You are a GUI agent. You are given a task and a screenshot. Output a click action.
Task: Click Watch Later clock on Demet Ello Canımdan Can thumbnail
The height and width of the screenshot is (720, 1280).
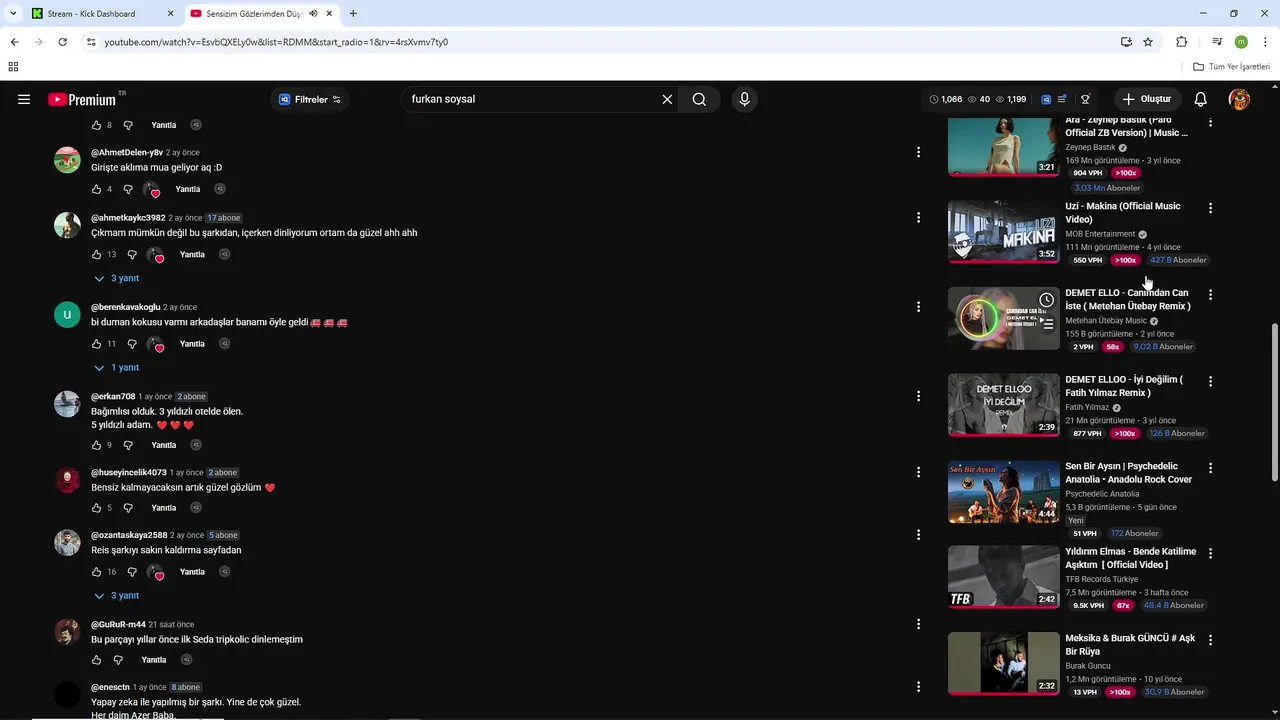click(x=1046, y=300)
